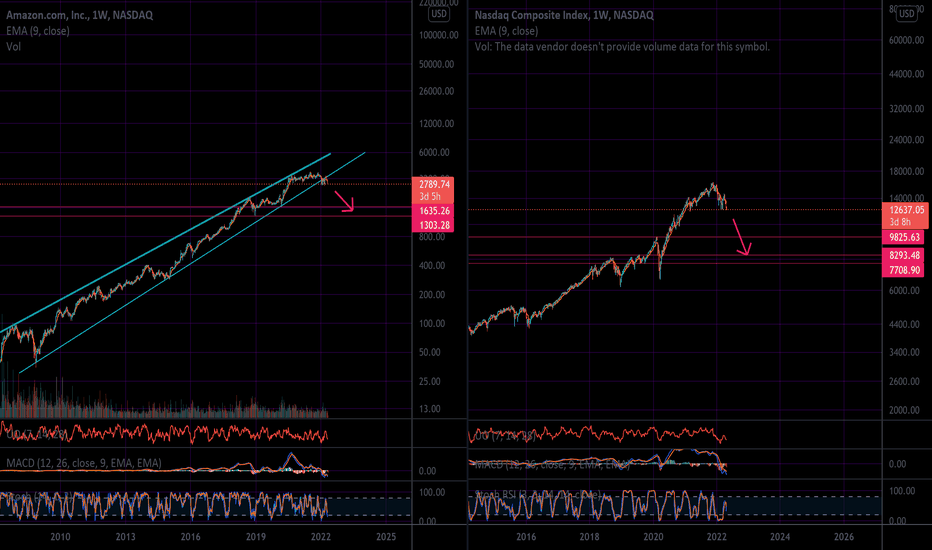This screenshot has height=550, width=932.
Task: Click the 7708.90 horizontal line price label
Action: [904, 270]
